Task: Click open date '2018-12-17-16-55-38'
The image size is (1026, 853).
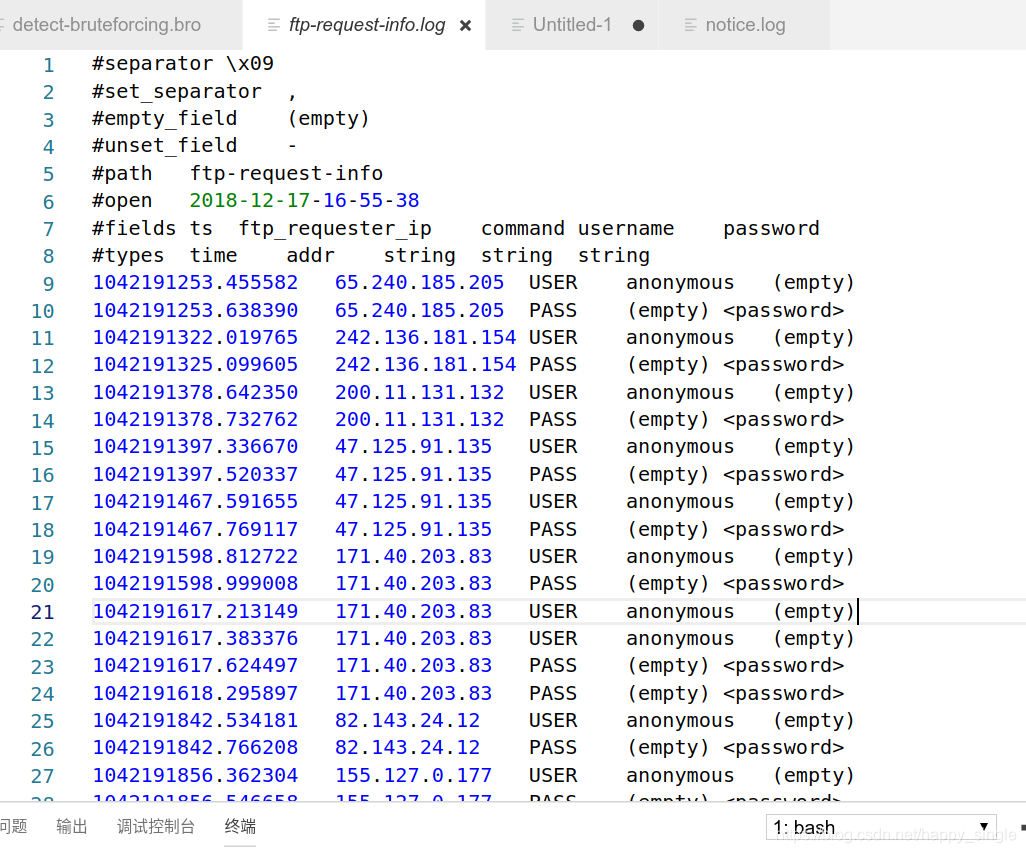Action: 304,200
